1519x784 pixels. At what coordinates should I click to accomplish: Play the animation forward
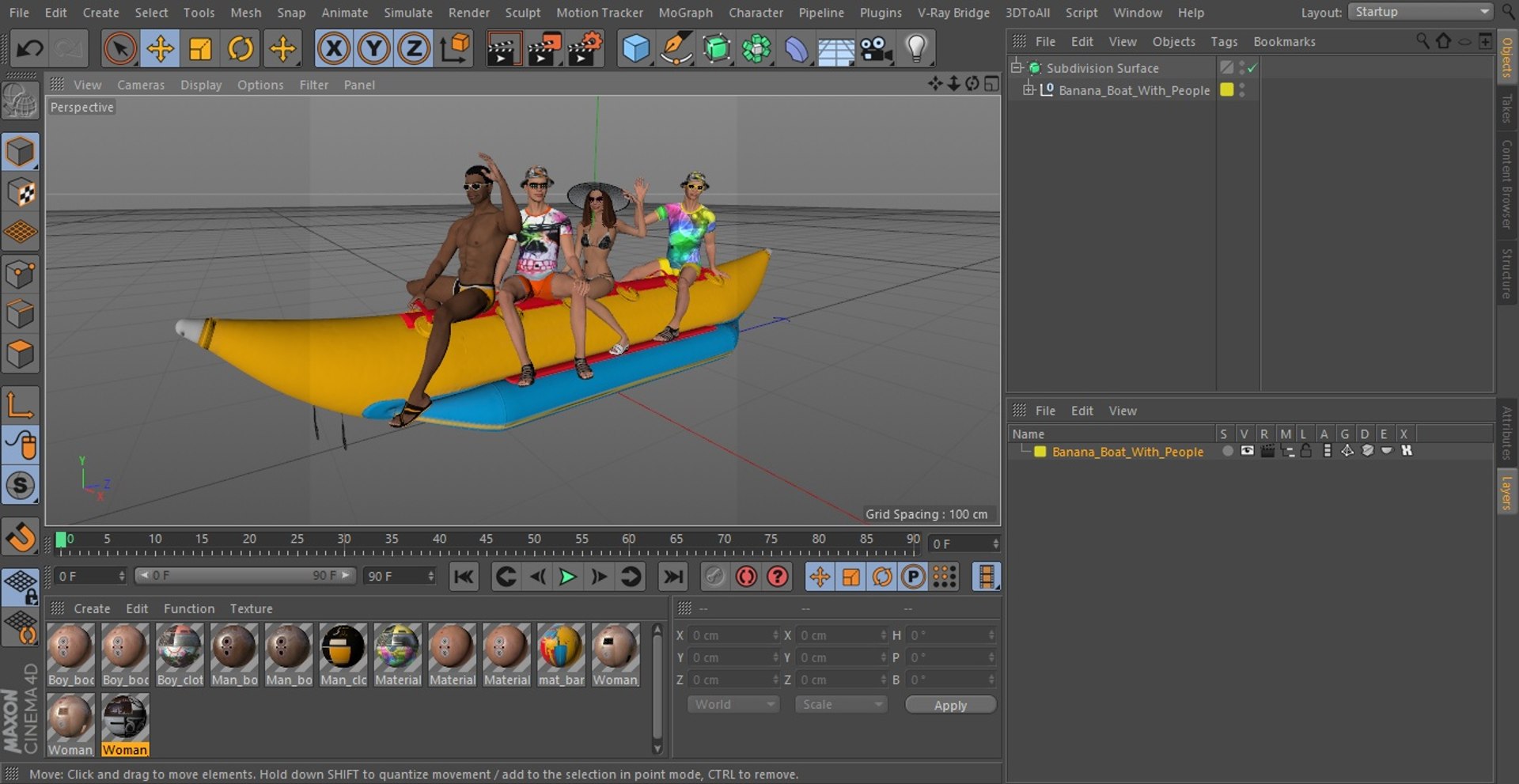(x=567, y=577)
